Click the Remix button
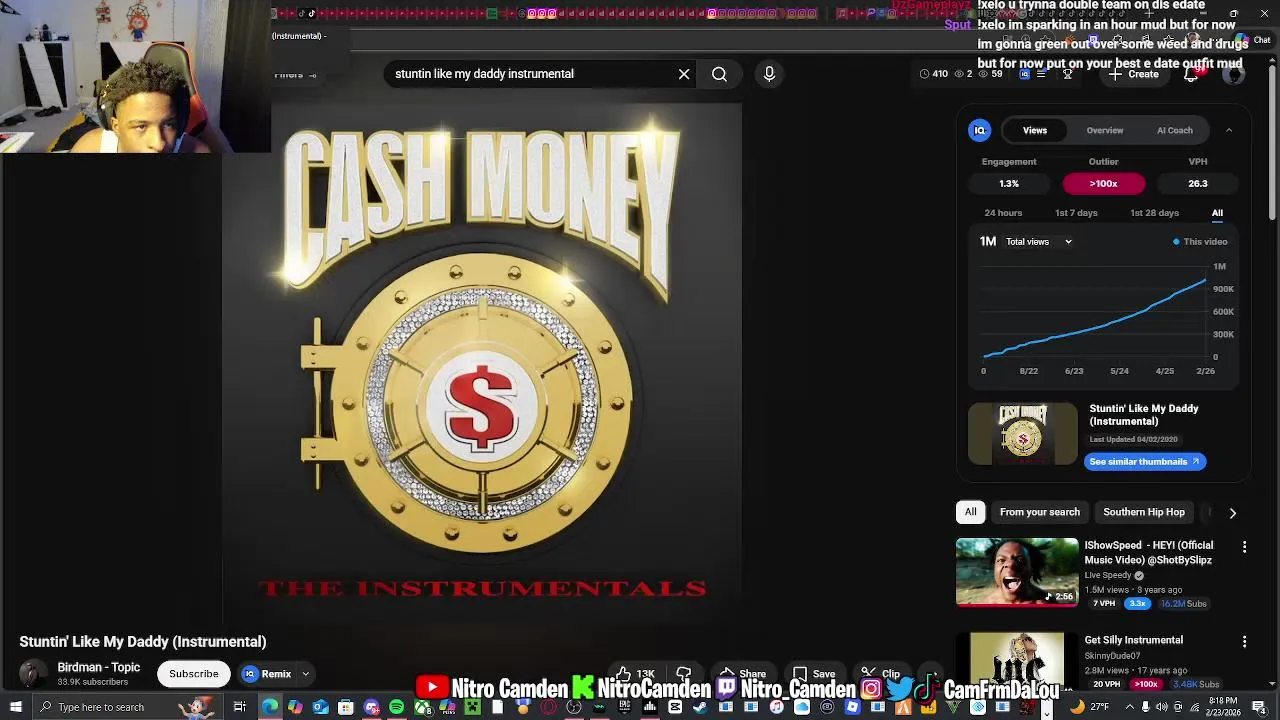 266,674
